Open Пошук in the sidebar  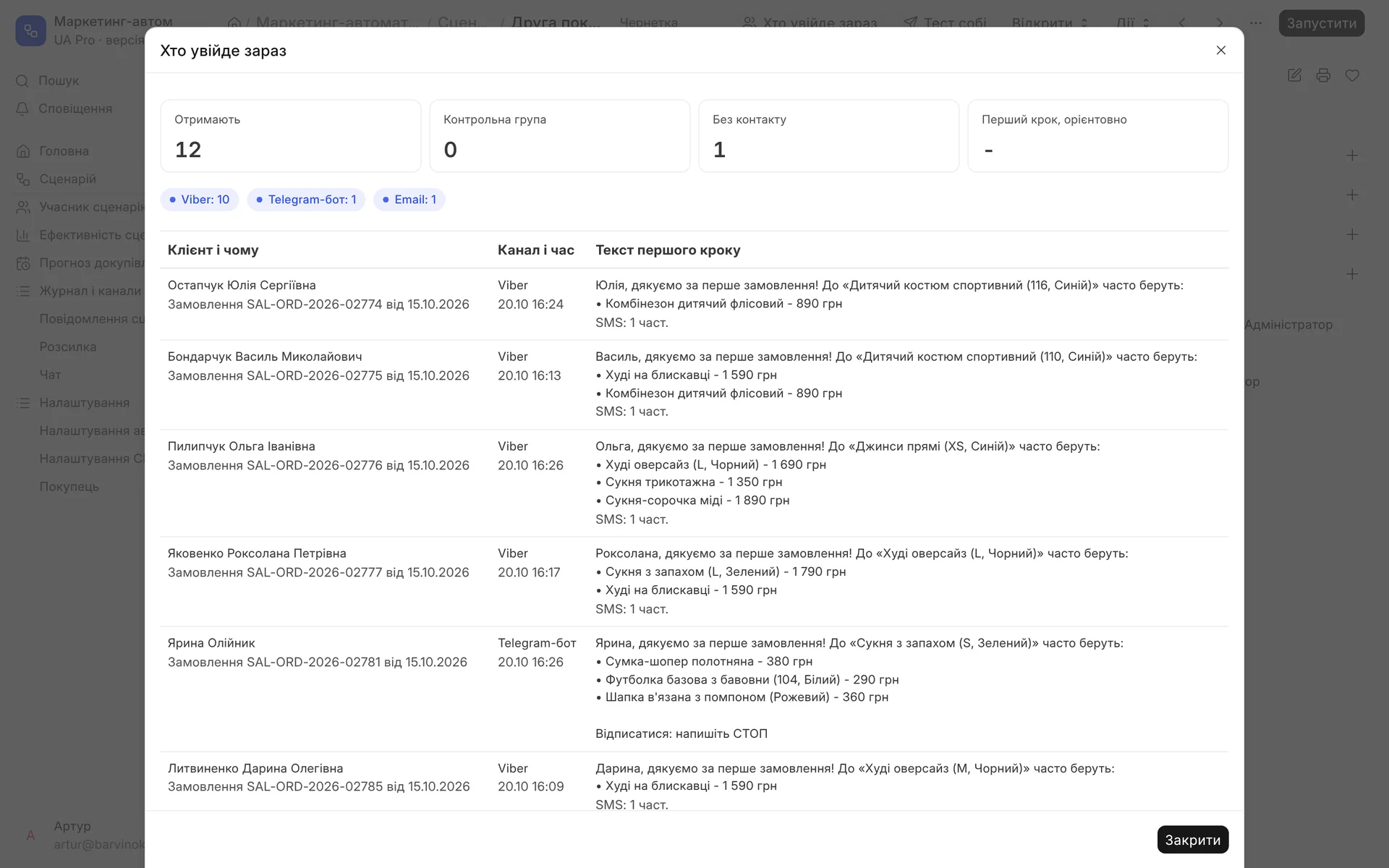click(59, 80)
